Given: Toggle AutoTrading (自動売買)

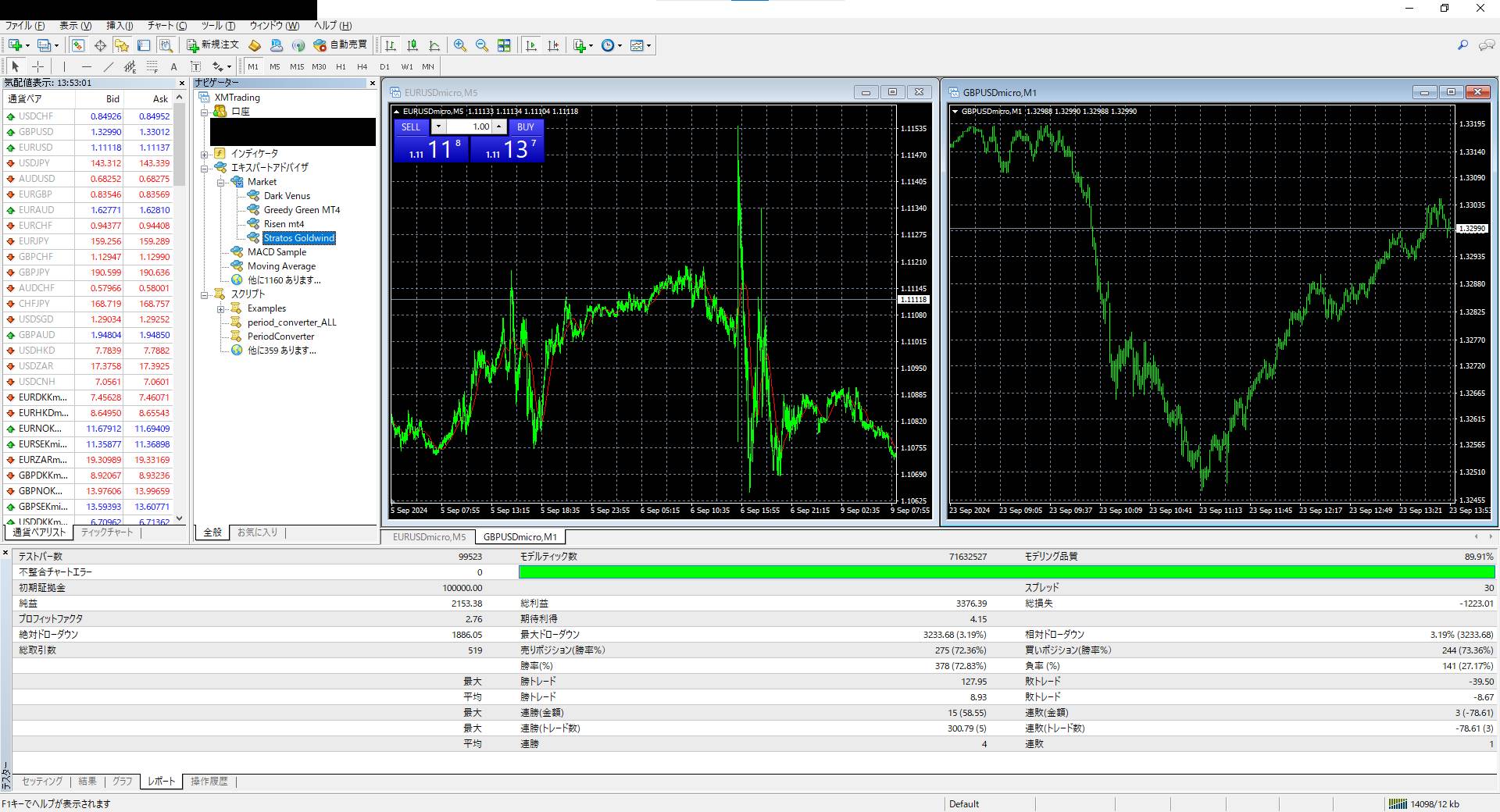Looking at the screenshot, I should coord(340,45).
